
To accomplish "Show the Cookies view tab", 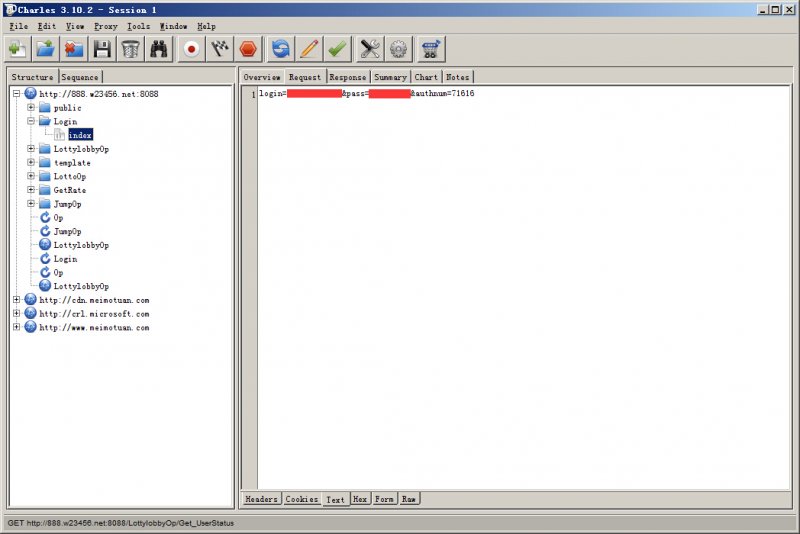I will (302, 499).
